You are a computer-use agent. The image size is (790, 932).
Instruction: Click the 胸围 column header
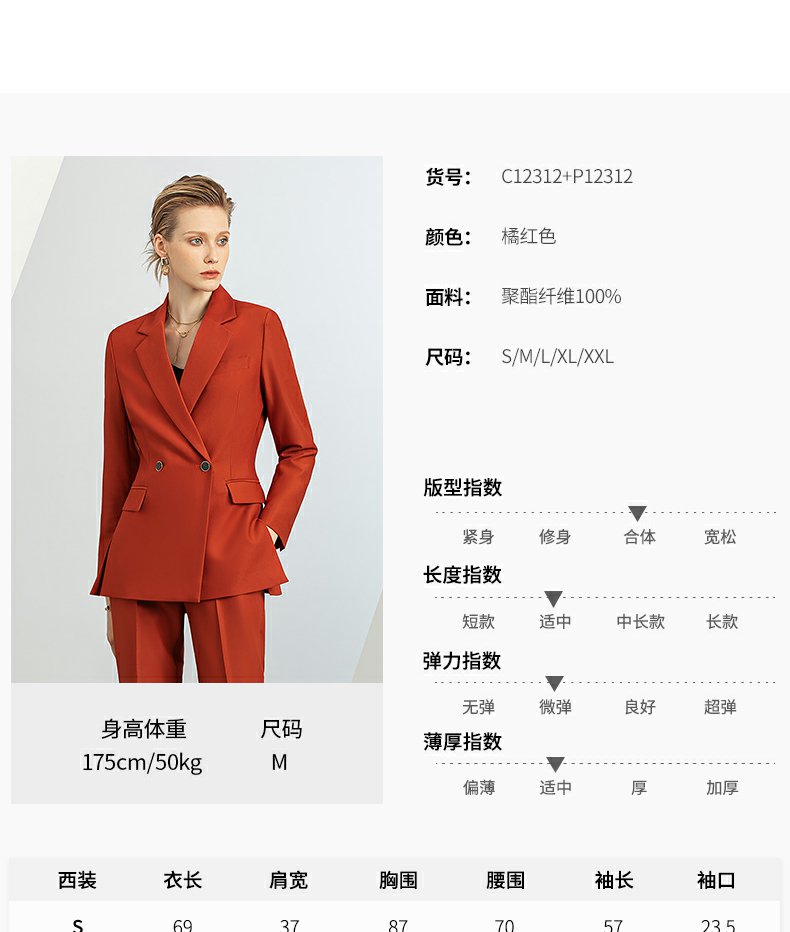click(x=398, y=880)
